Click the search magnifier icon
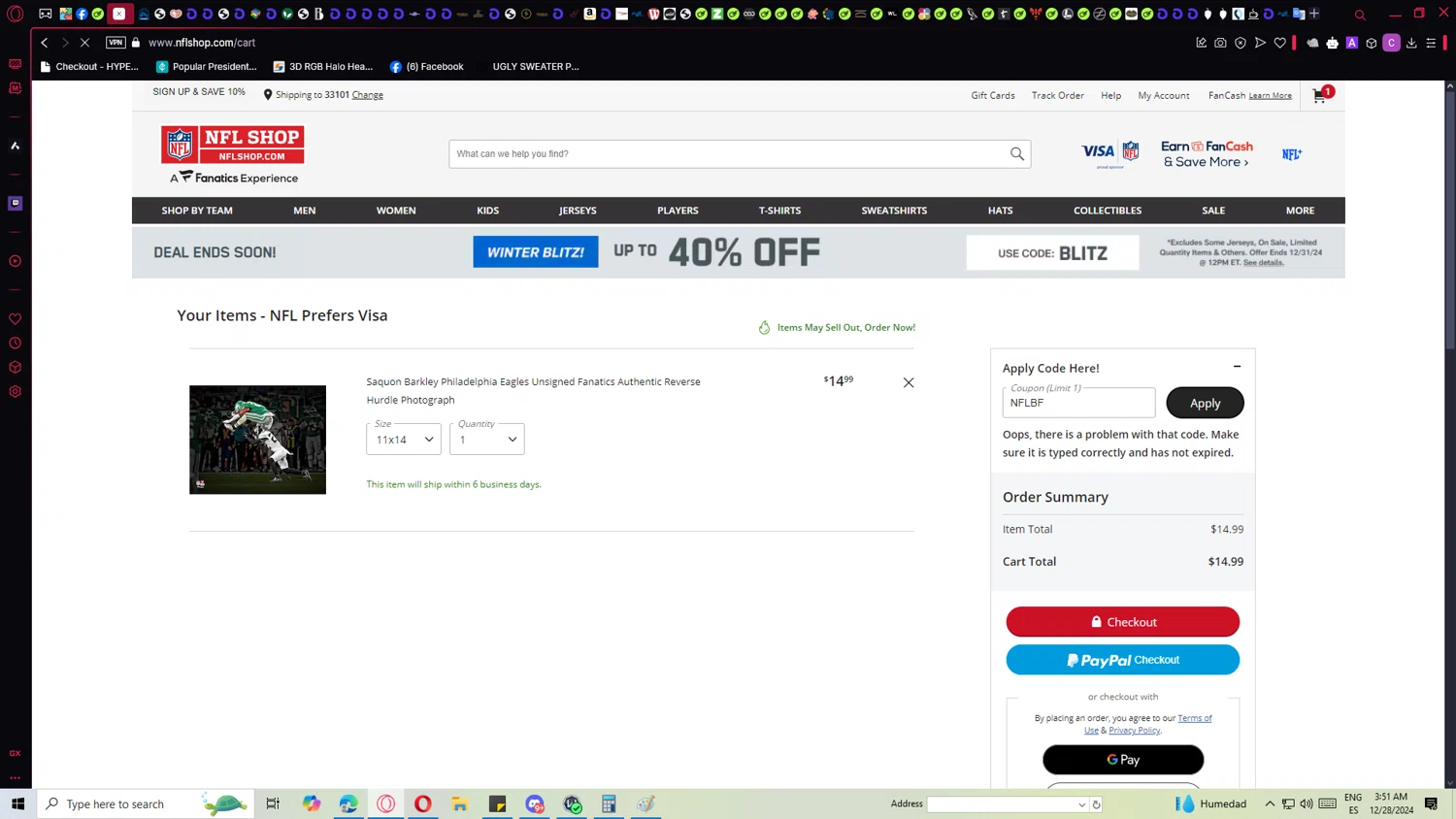 click(x=1016, y=153)
